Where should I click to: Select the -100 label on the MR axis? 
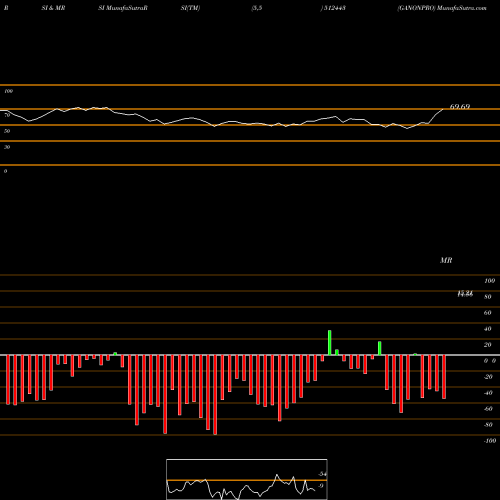[490, 441]
